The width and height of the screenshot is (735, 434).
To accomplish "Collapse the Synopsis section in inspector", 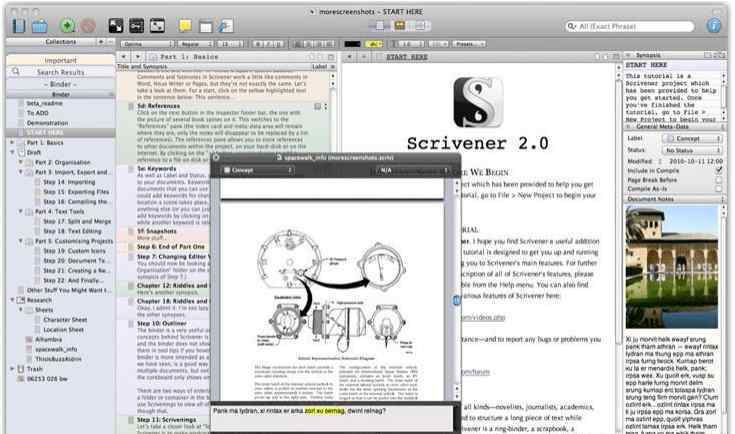I will (x=628, y=55).
